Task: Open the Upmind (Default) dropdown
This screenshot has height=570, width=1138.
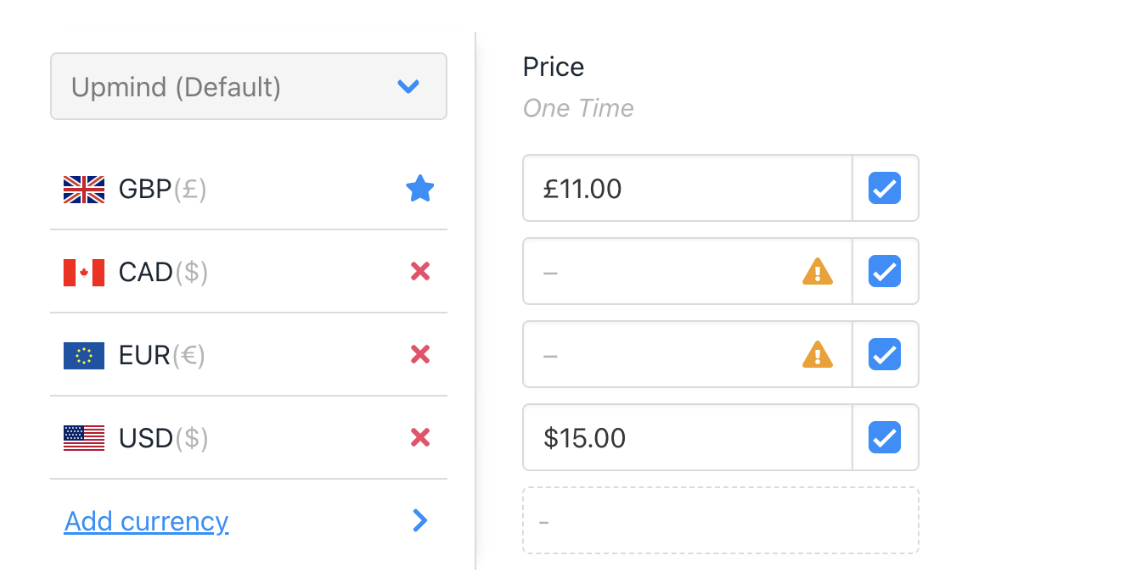Action: pyautogui.click(x=248, y=87)
